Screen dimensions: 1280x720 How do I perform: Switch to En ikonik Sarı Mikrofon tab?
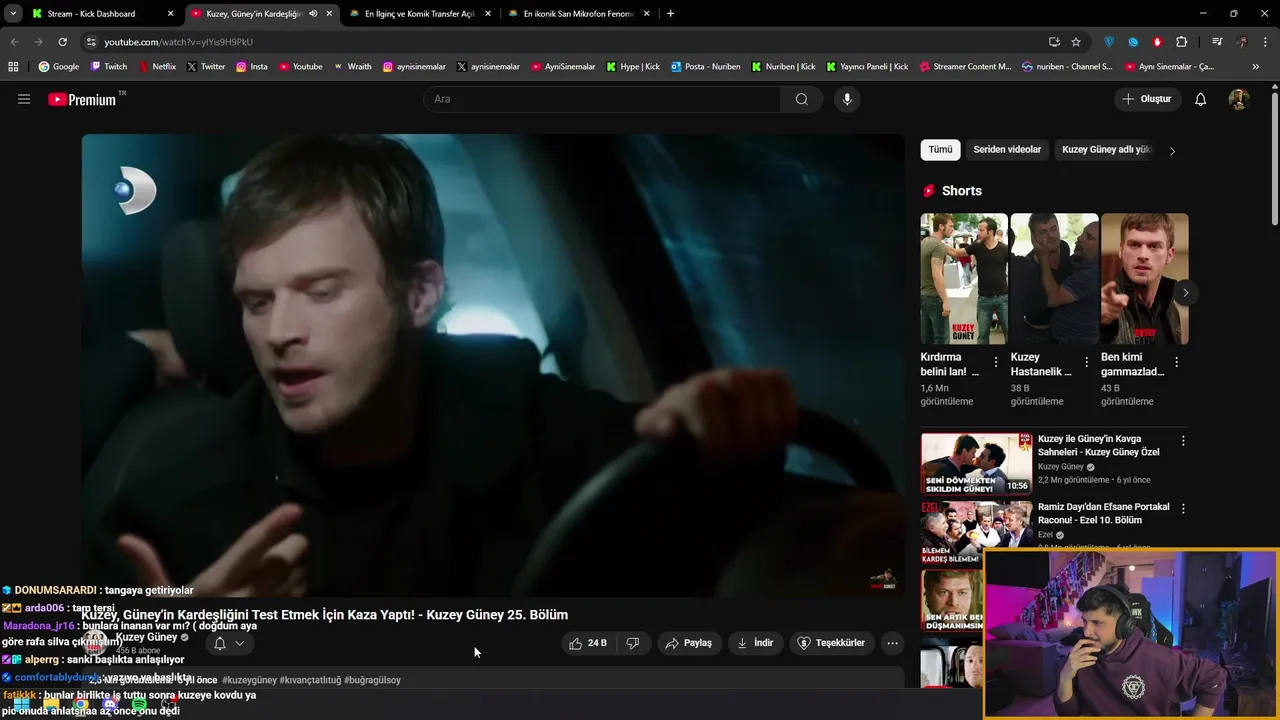[x=579, y=14]
